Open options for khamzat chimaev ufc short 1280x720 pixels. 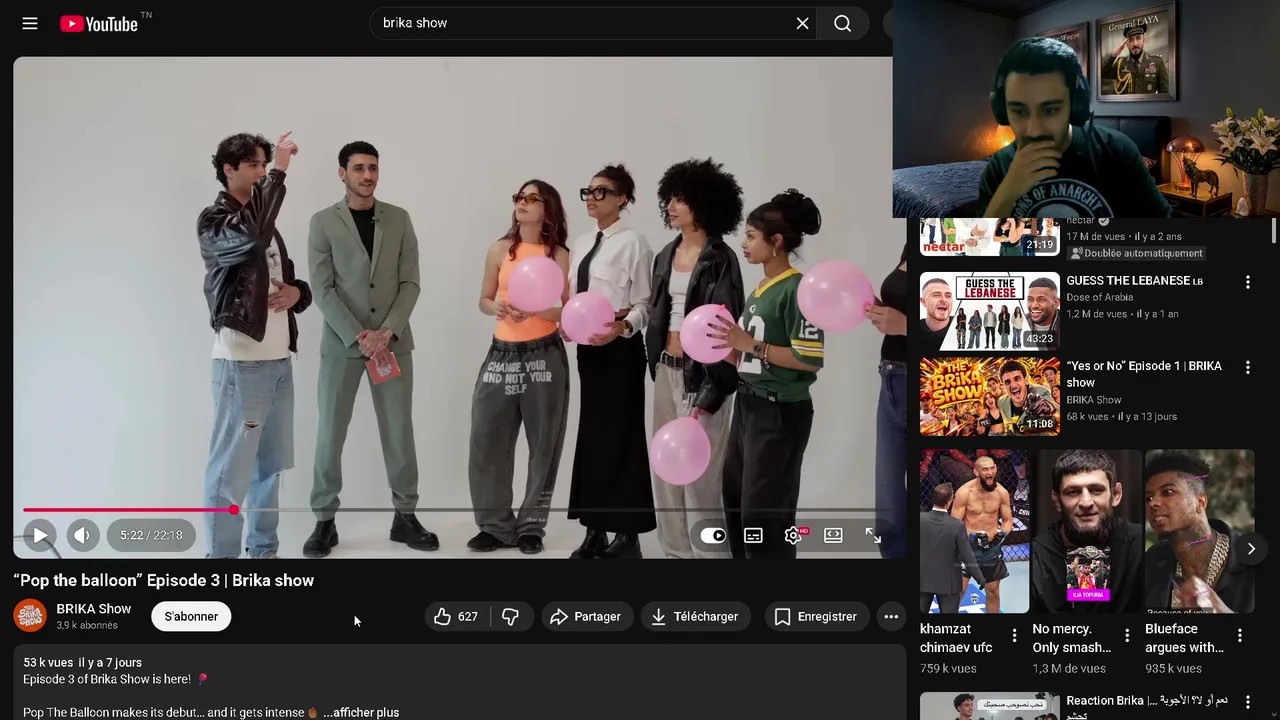click(x=1014, y=635)
